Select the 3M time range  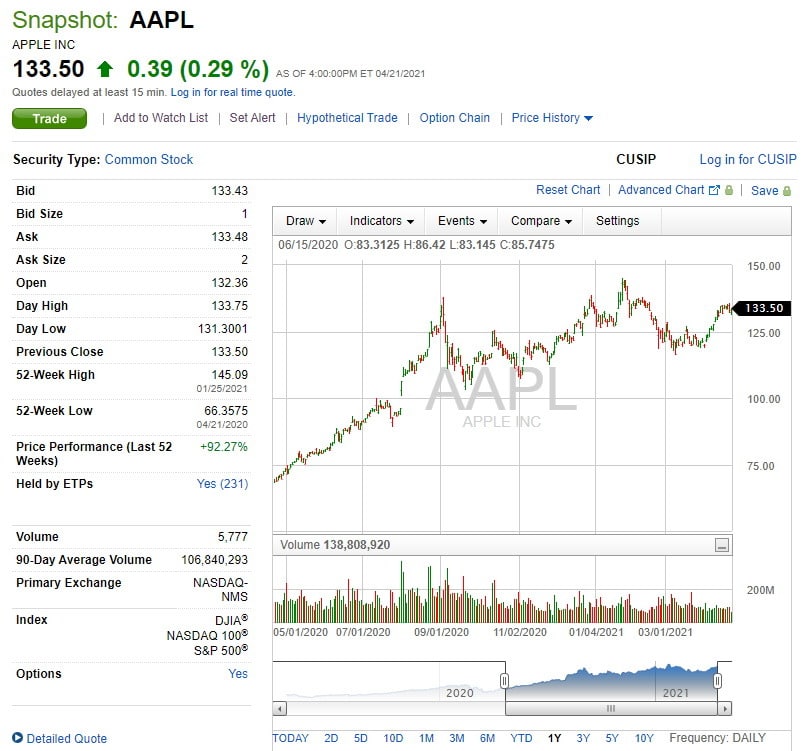click(x=457, y=738)
